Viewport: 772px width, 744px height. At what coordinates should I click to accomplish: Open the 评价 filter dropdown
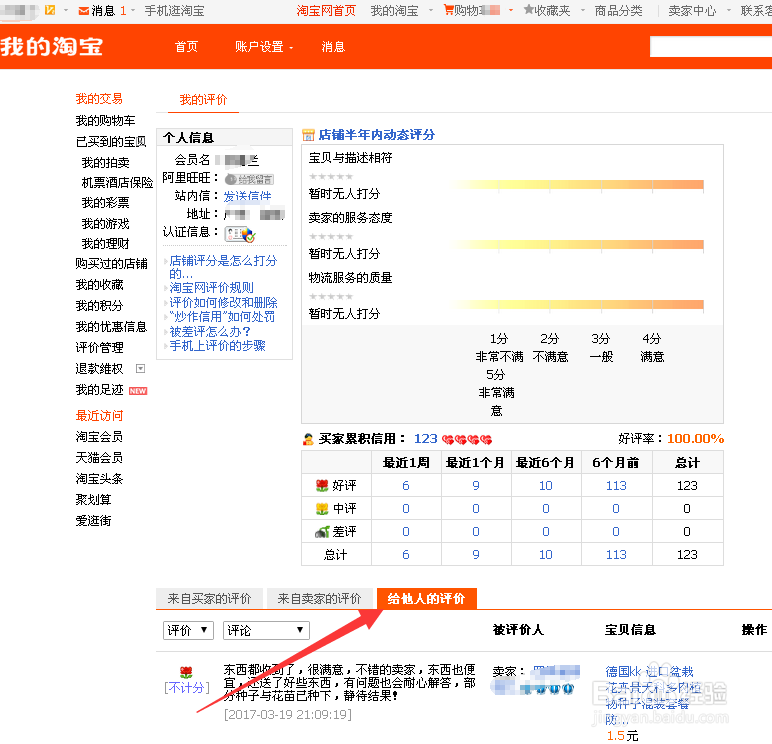pos(188,630)
